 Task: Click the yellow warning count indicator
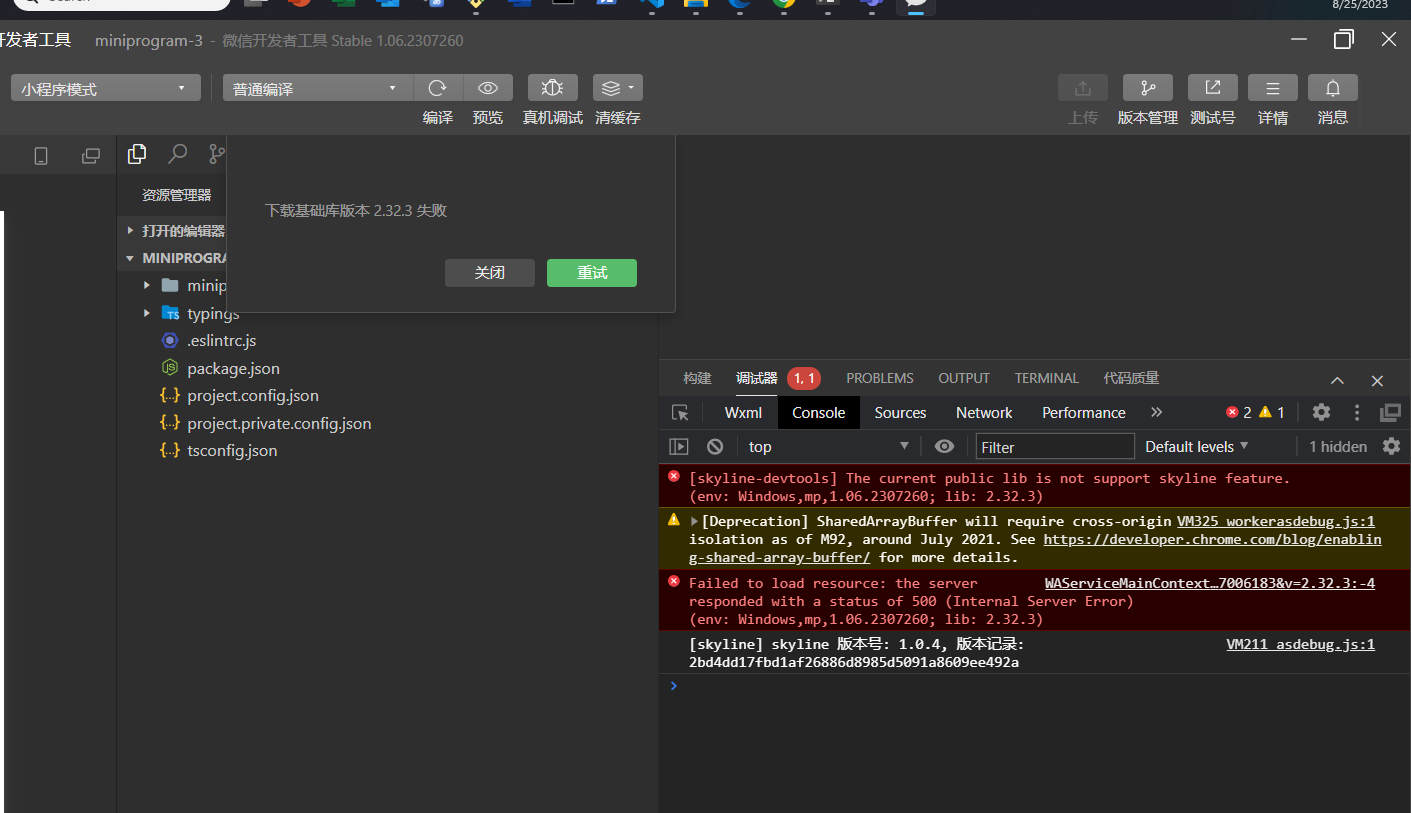[x=1272, y=412]
